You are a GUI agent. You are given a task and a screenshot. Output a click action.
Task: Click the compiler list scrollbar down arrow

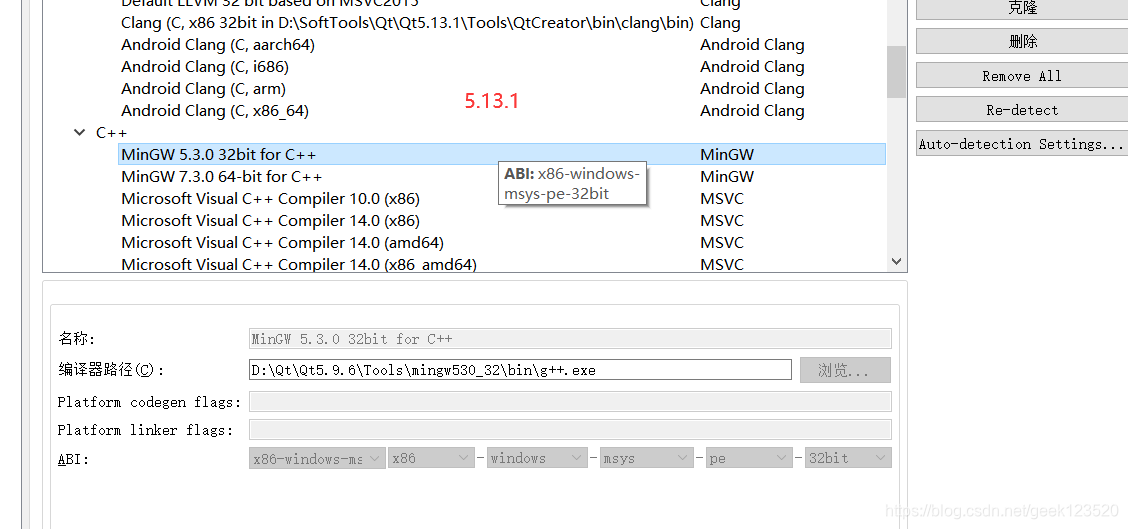(896, 261)
